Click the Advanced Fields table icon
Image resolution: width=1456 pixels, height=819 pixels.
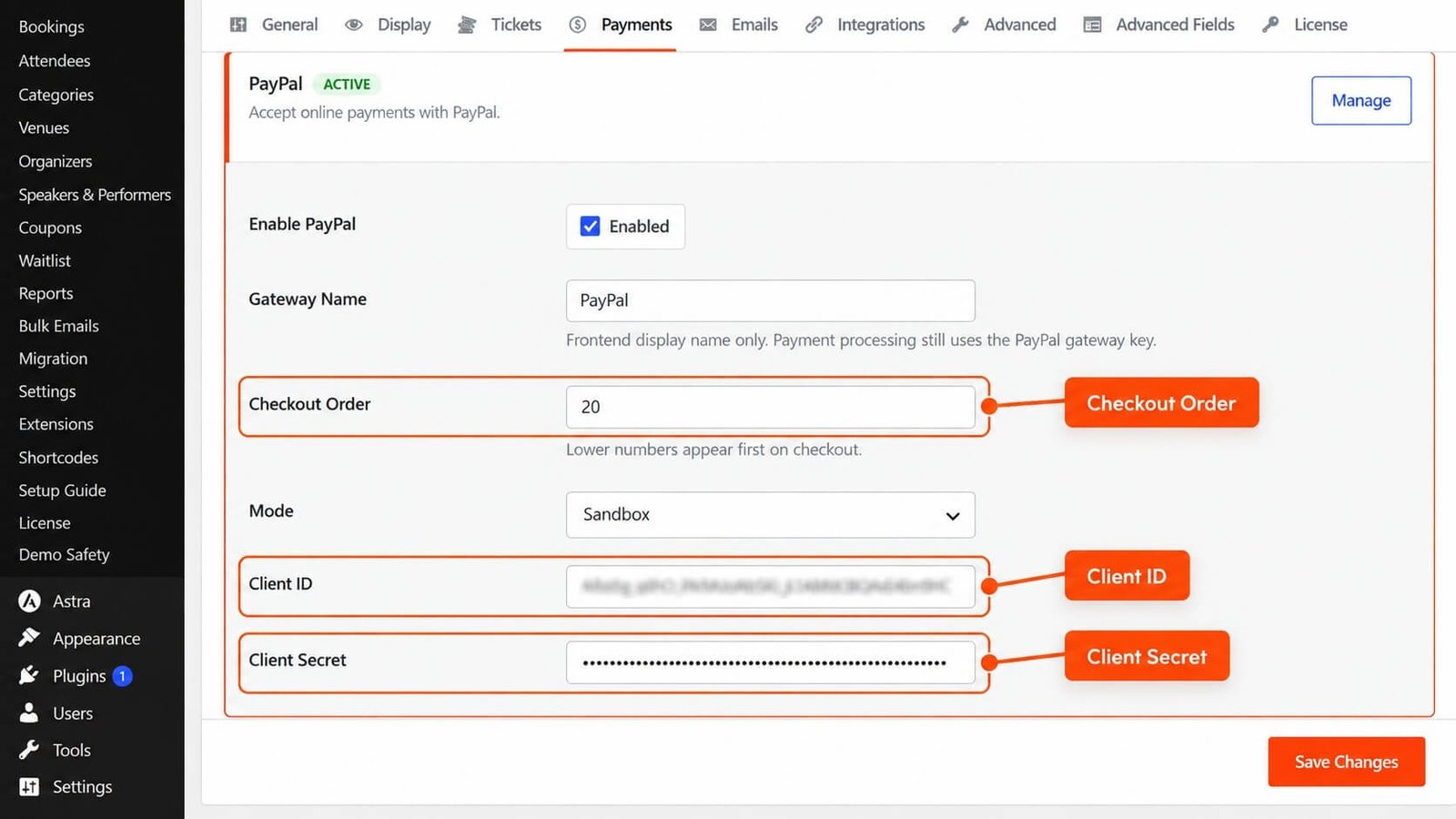coord(1093,25)
